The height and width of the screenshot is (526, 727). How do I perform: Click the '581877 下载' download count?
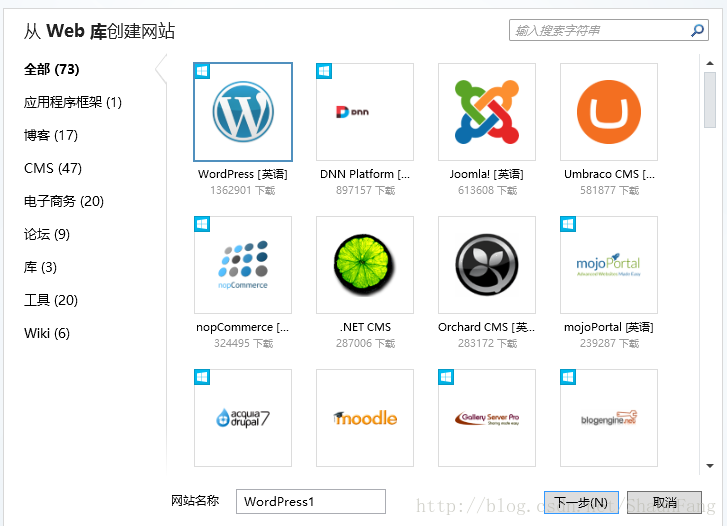[x=609, y=191]
